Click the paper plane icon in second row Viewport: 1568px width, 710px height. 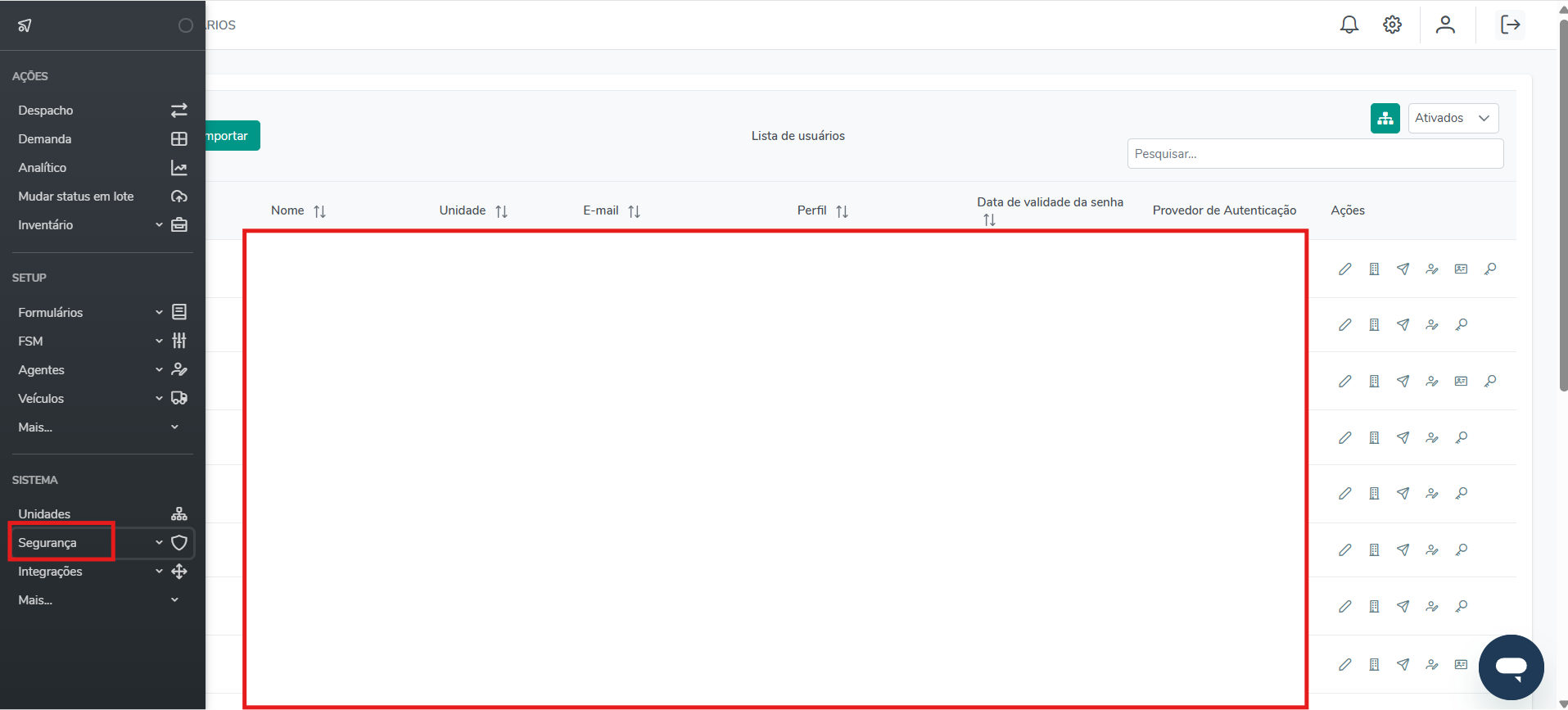(1403, 325)
